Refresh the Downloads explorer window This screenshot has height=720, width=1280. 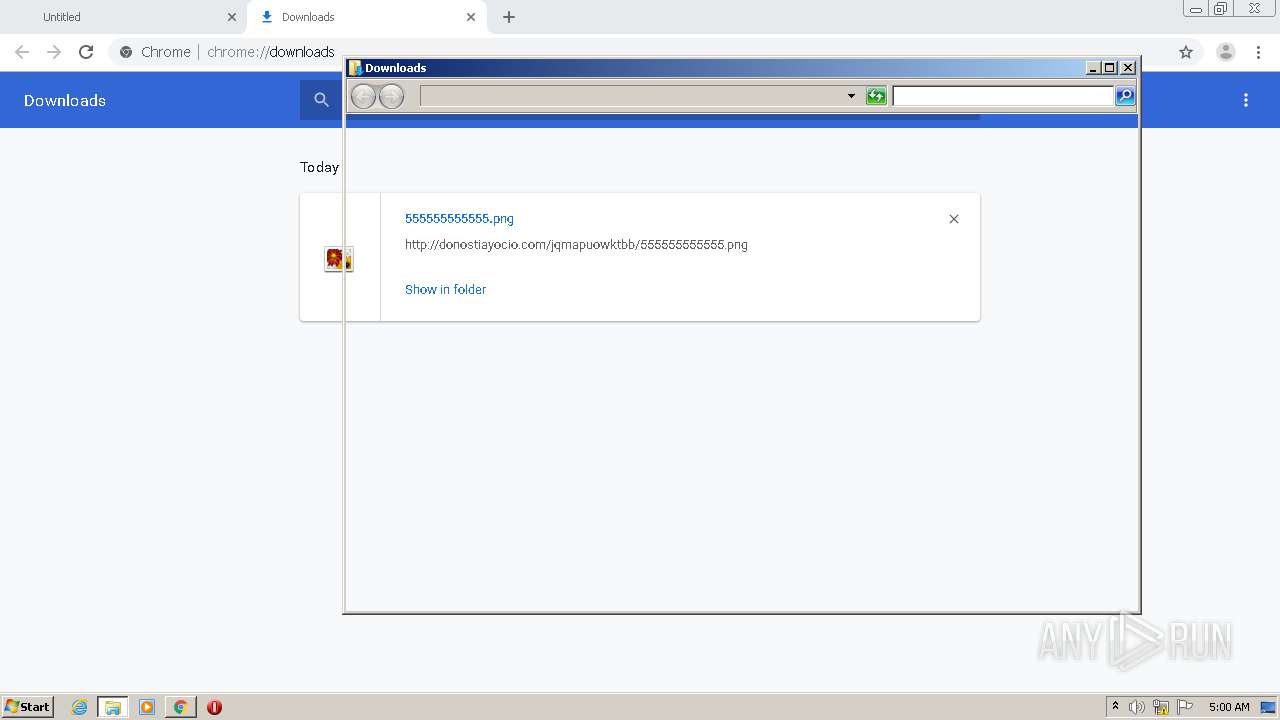876,96
